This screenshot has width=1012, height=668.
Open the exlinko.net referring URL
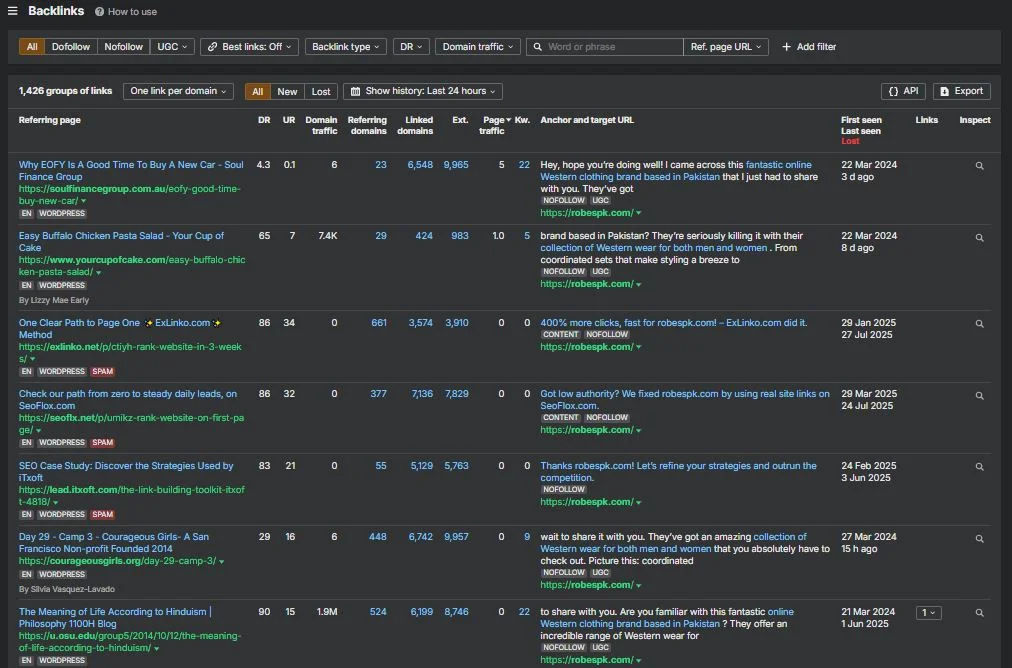130,352
